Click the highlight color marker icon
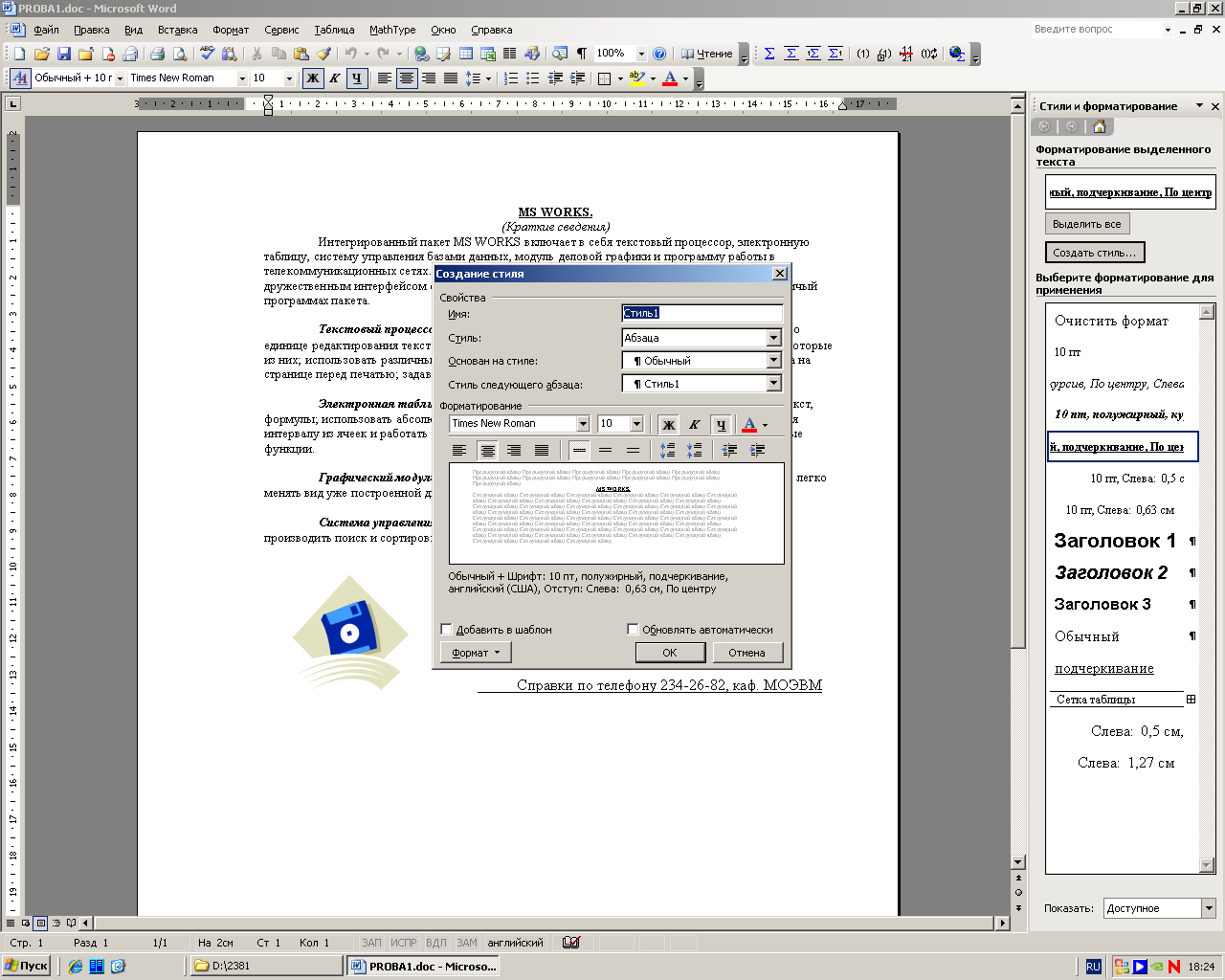 (x=636, y=78)
